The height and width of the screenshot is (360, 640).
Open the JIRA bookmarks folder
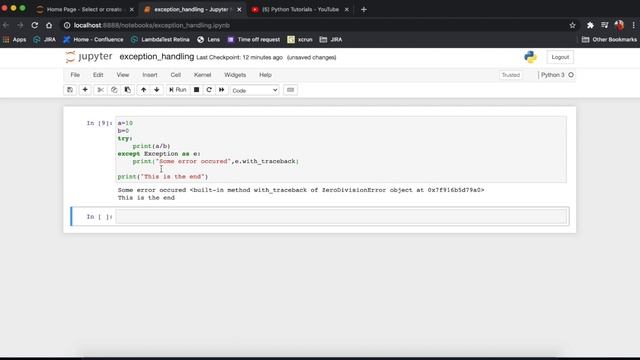click(331, 40)
